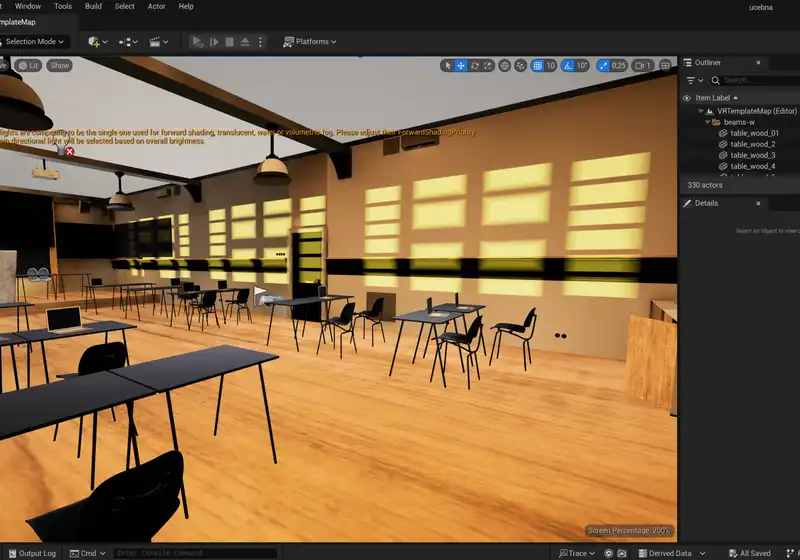Open the Platforms dropdown
This screenshot has height=560, width=800.
[x=310, y=42]
